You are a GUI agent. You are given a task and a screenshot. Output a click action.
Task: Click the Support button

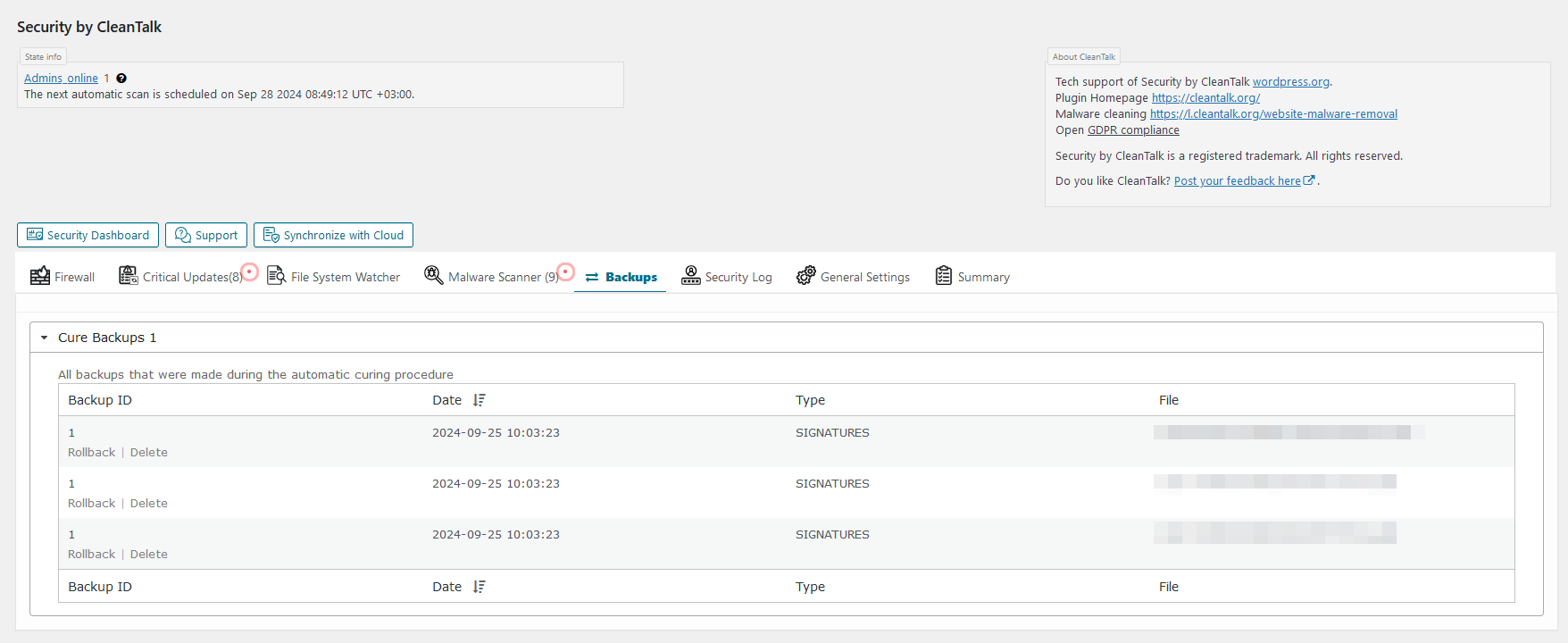tap(206, 235)
